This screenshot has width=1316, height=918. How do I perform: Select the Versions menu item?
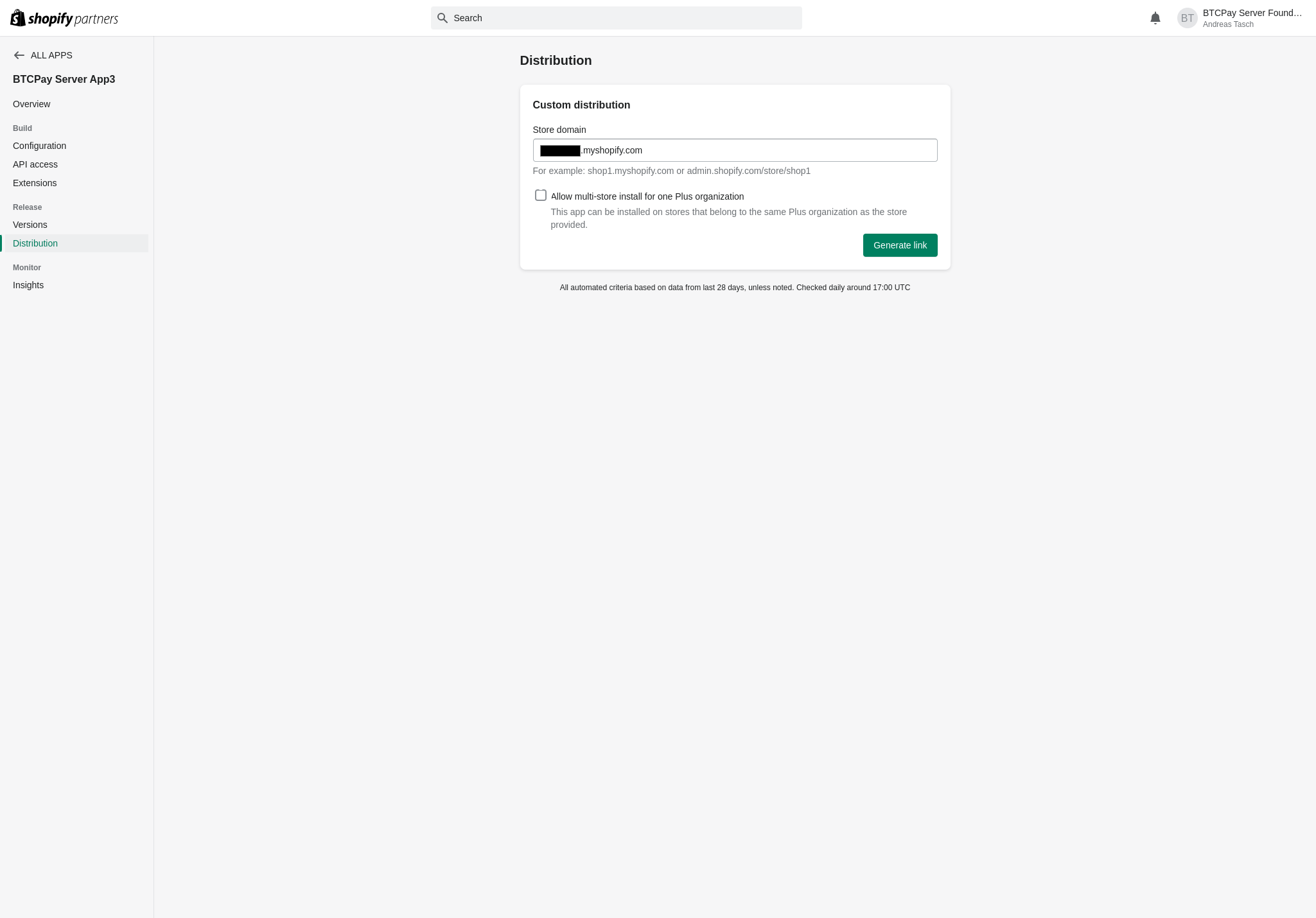click(x=30, y=224)
